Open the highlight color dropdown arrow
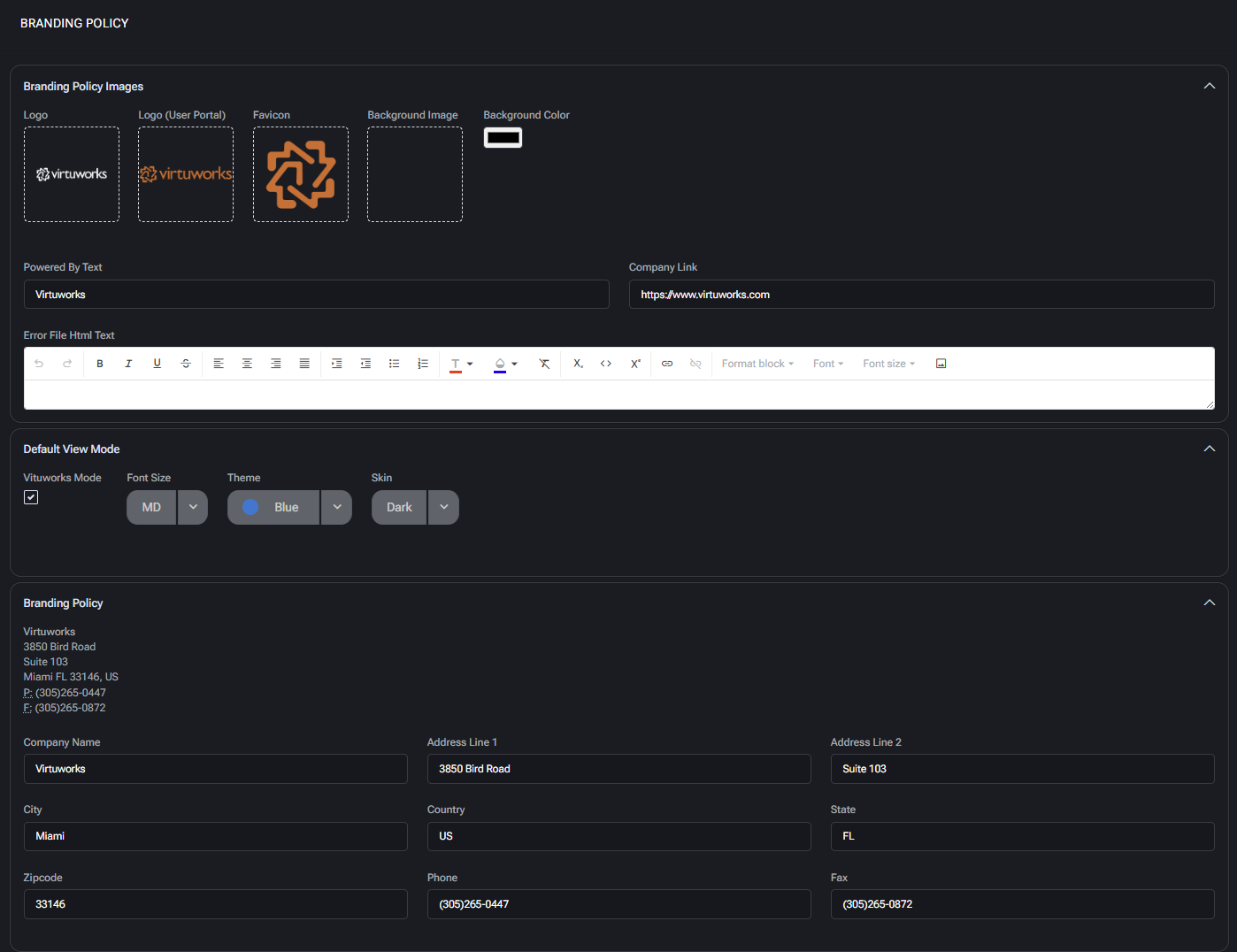1237x952 pixels. [x=514, y=364]
